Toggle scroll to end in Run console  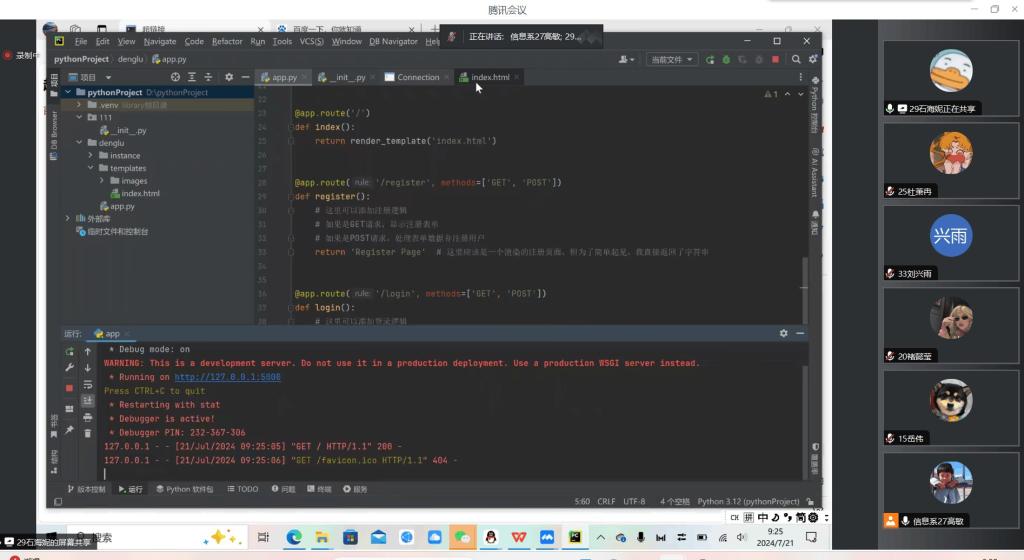tap(88, 400)
